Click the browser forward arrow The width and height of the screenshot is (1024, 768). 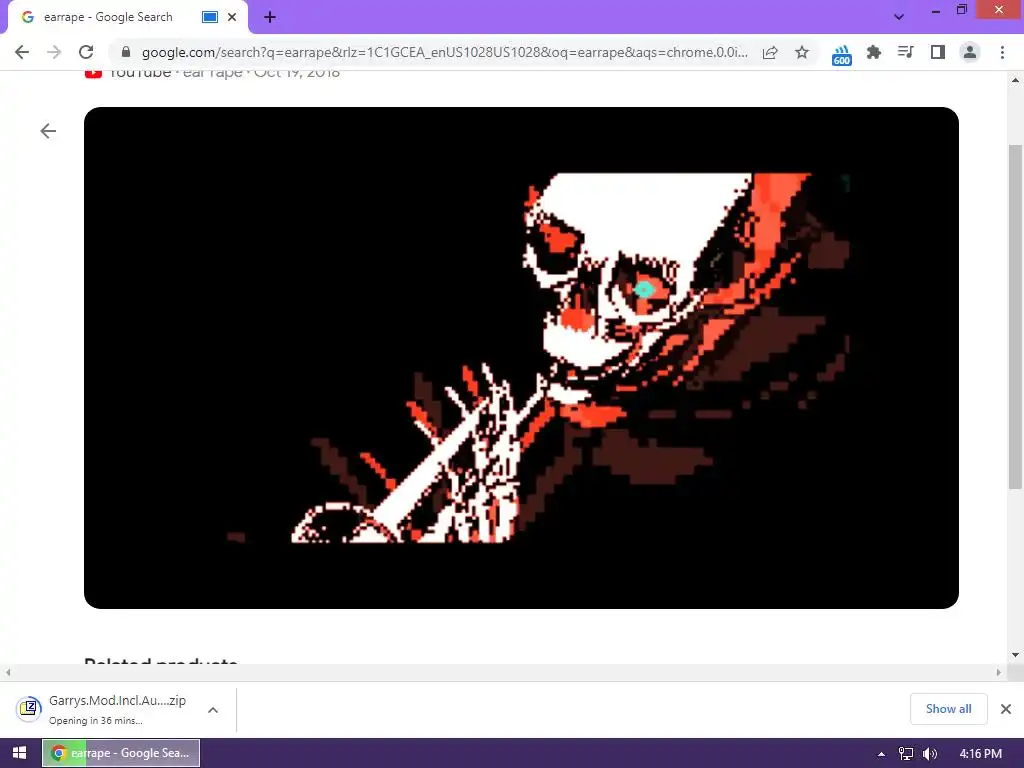click(x=54, y=52)
